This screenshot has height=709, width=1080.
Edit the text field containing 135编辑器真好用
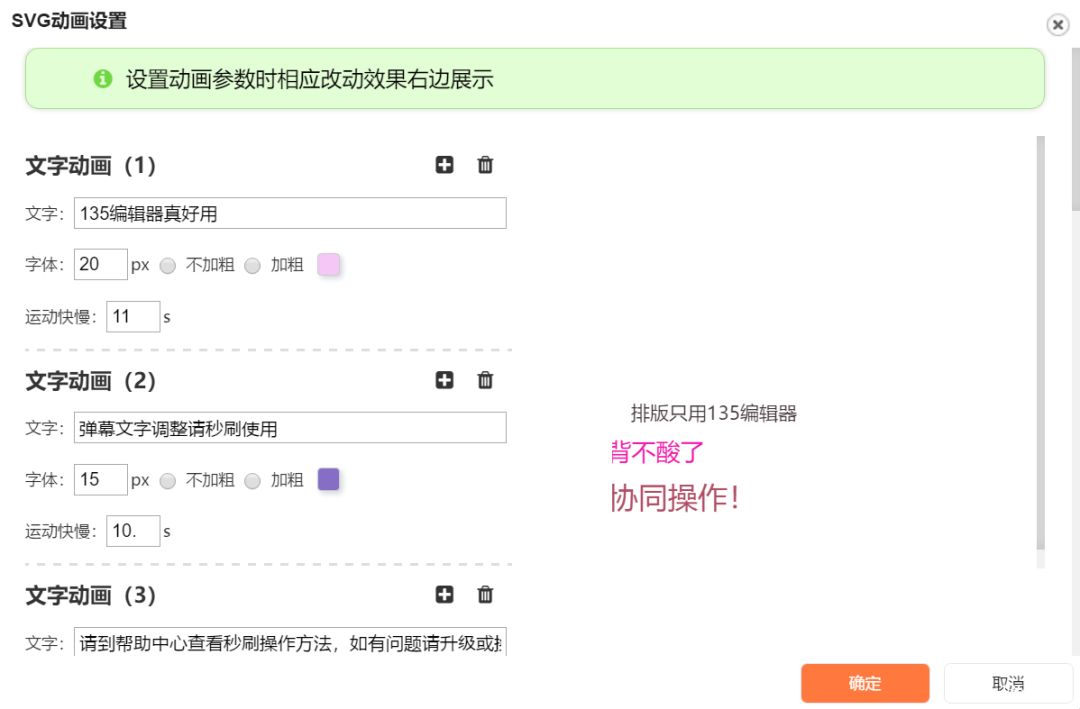(290, 213)
